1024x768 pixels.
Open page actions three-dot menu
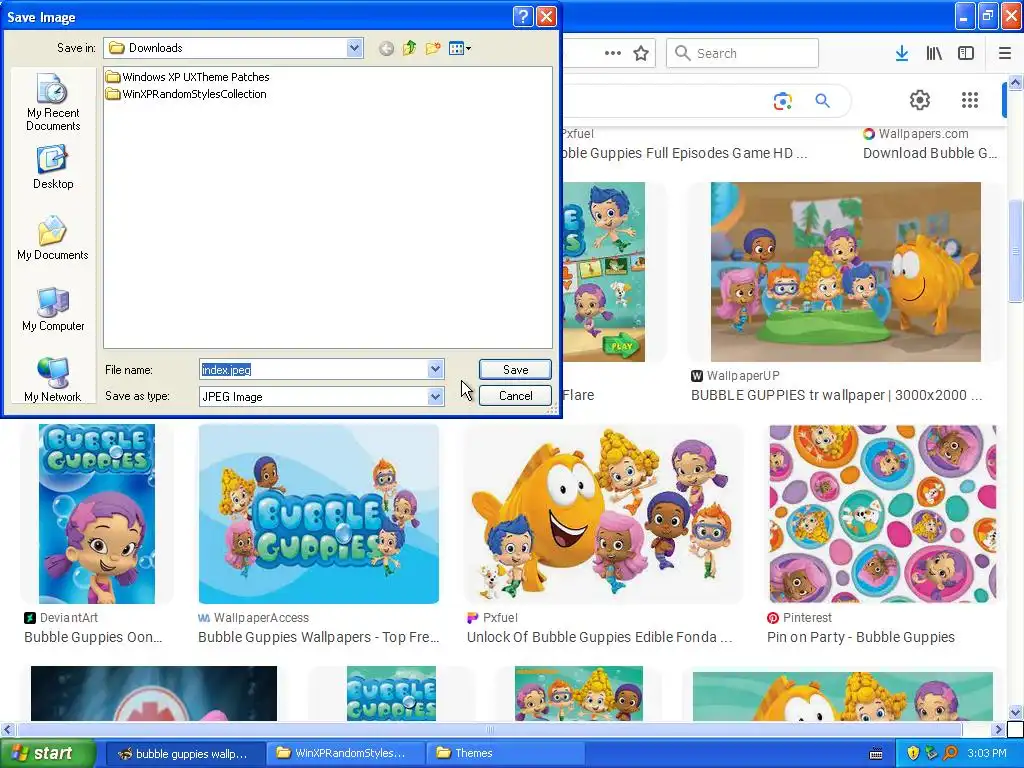click(613, 54)
